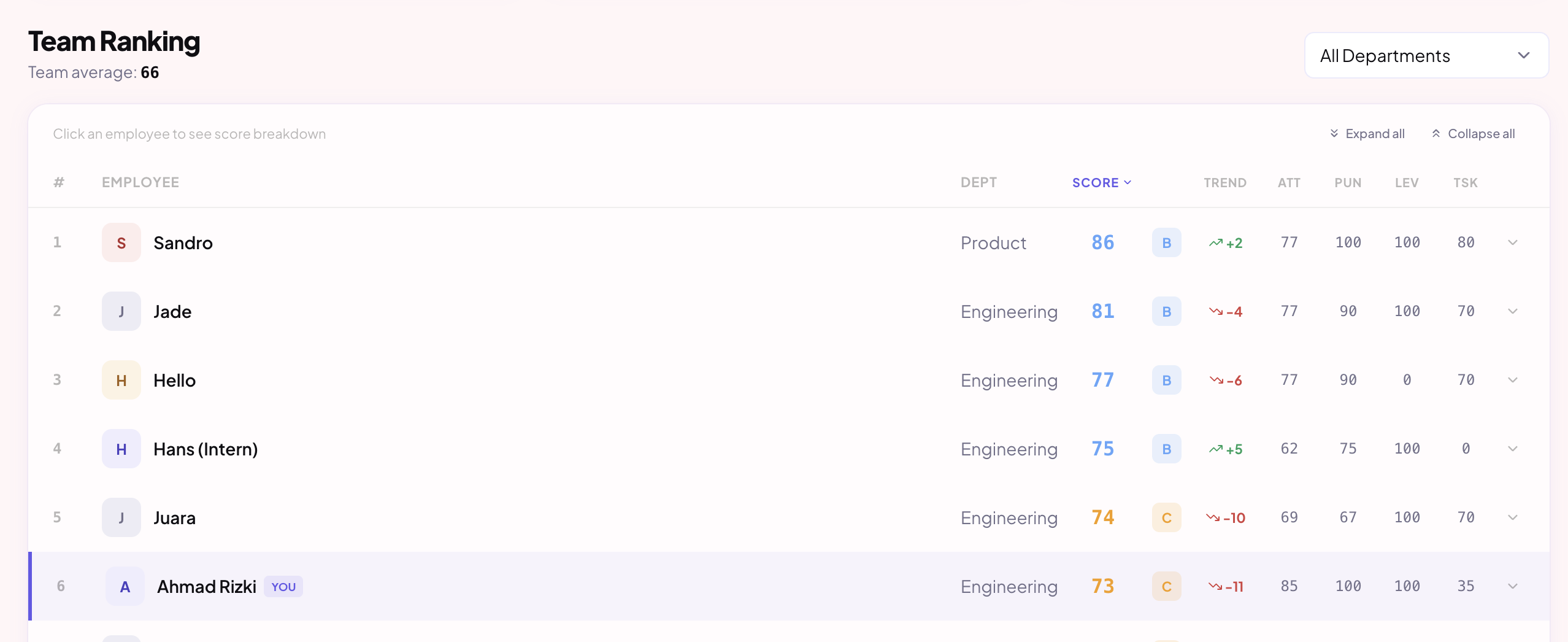Image resolution: width=1568 pixels, height=642 pixels.
Task: Click Ahmad Rizki's TSK value 35
Action: pos(1466,586)
